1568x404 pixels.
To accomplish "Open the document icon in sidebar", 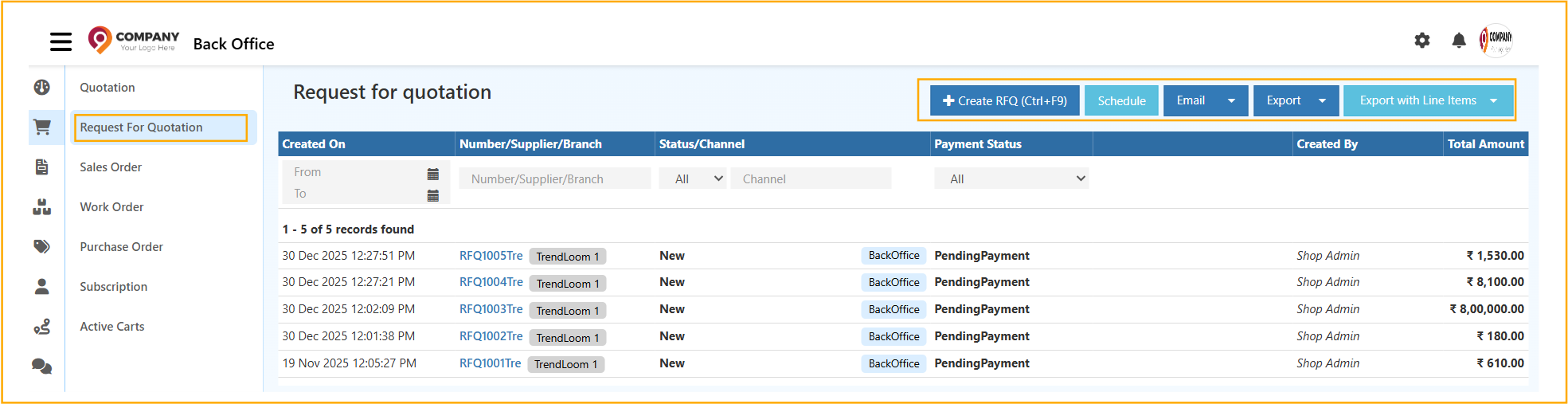I will click(x=42, y=167).
